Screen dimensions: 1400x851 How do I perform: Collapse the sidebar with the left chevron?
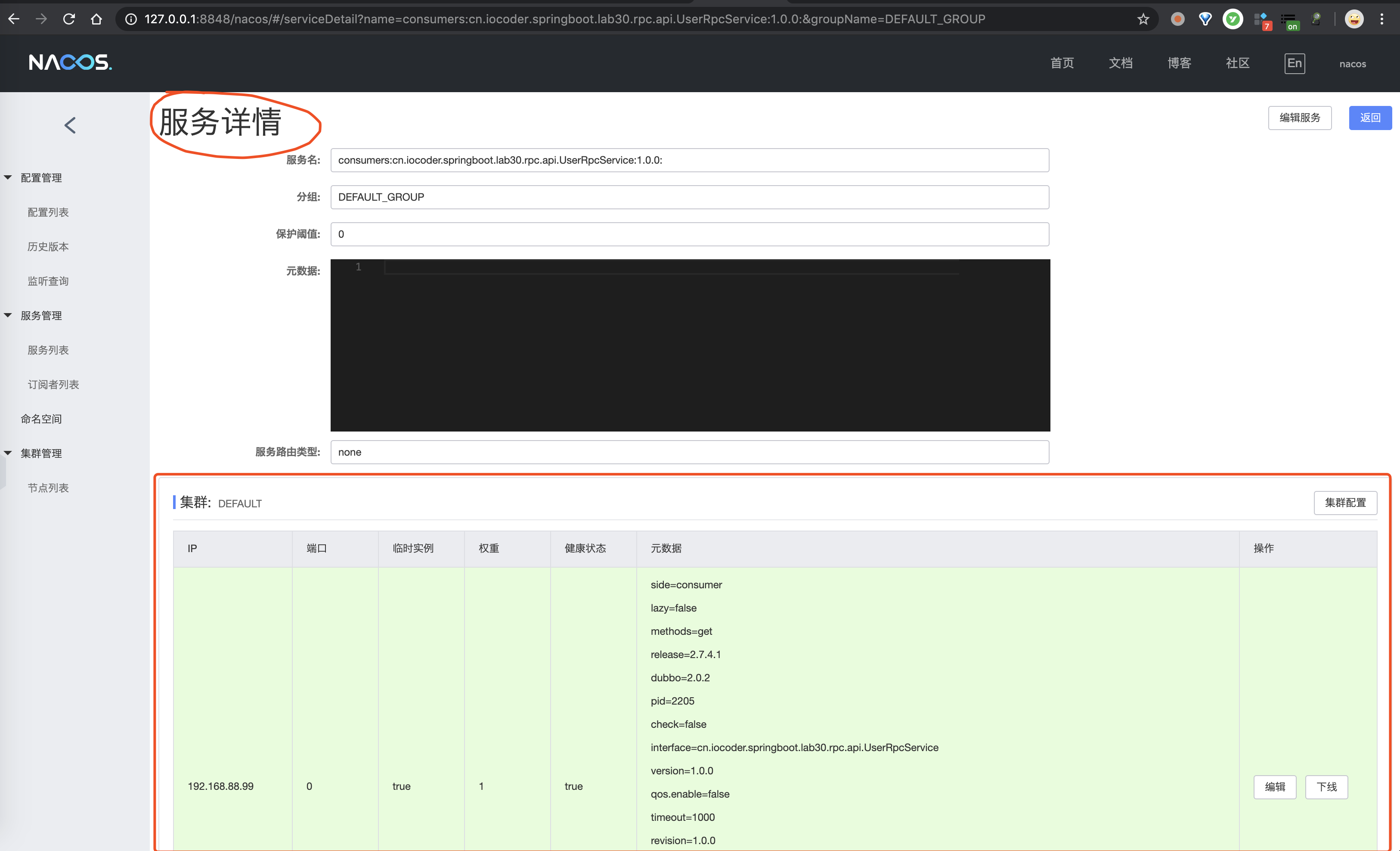click(x=71, y=125)
